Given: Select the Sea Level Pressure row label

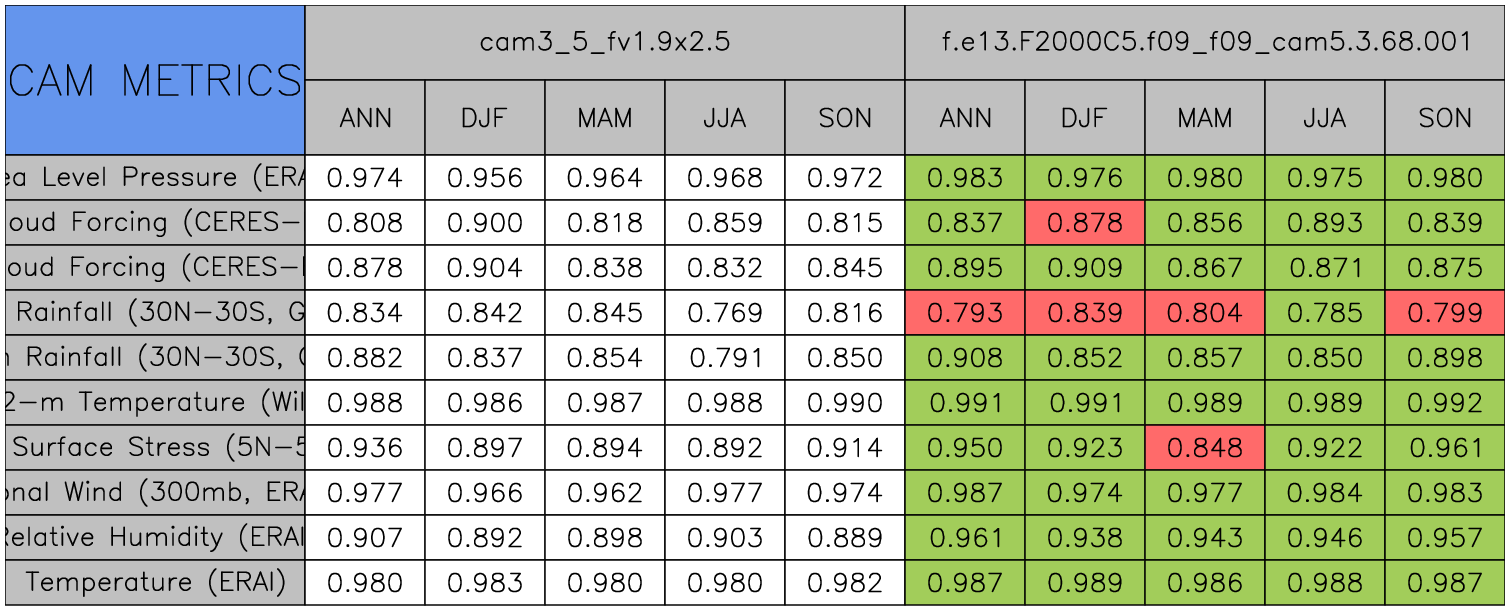Looking at the screenshot, I should pyautogui.click(x=155, y=178).
